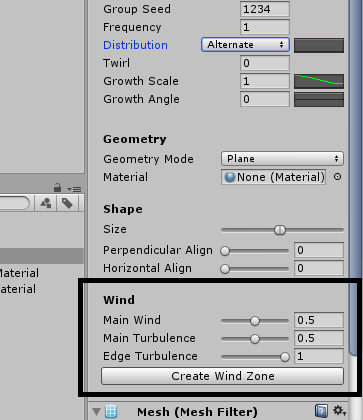
Task: Click the Main Turbulence value field
Action: tap(319, 338)
